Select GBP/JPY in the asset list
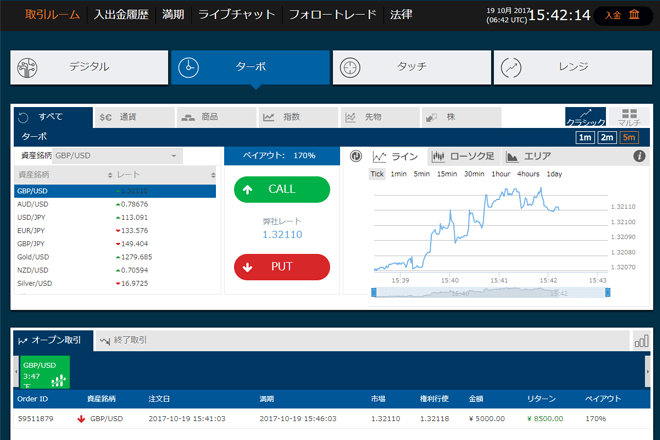Screen dimensions: 660x440 [x=115, y=244]
